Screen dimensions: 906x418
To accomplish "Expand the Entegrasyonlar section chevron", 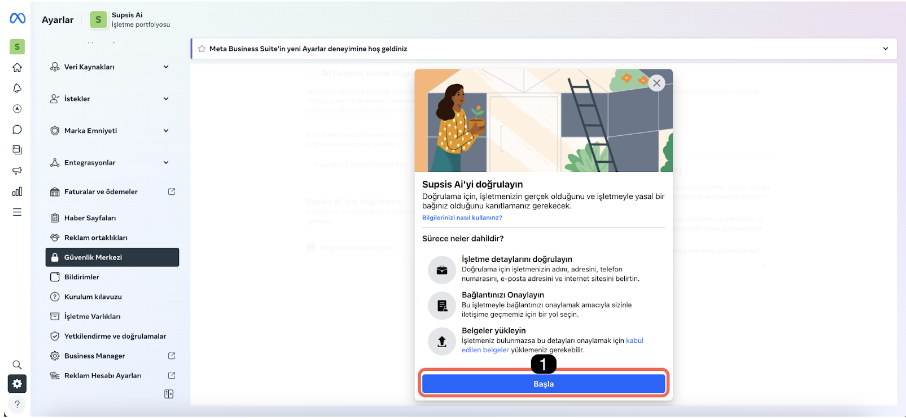I will pos(166,163).
